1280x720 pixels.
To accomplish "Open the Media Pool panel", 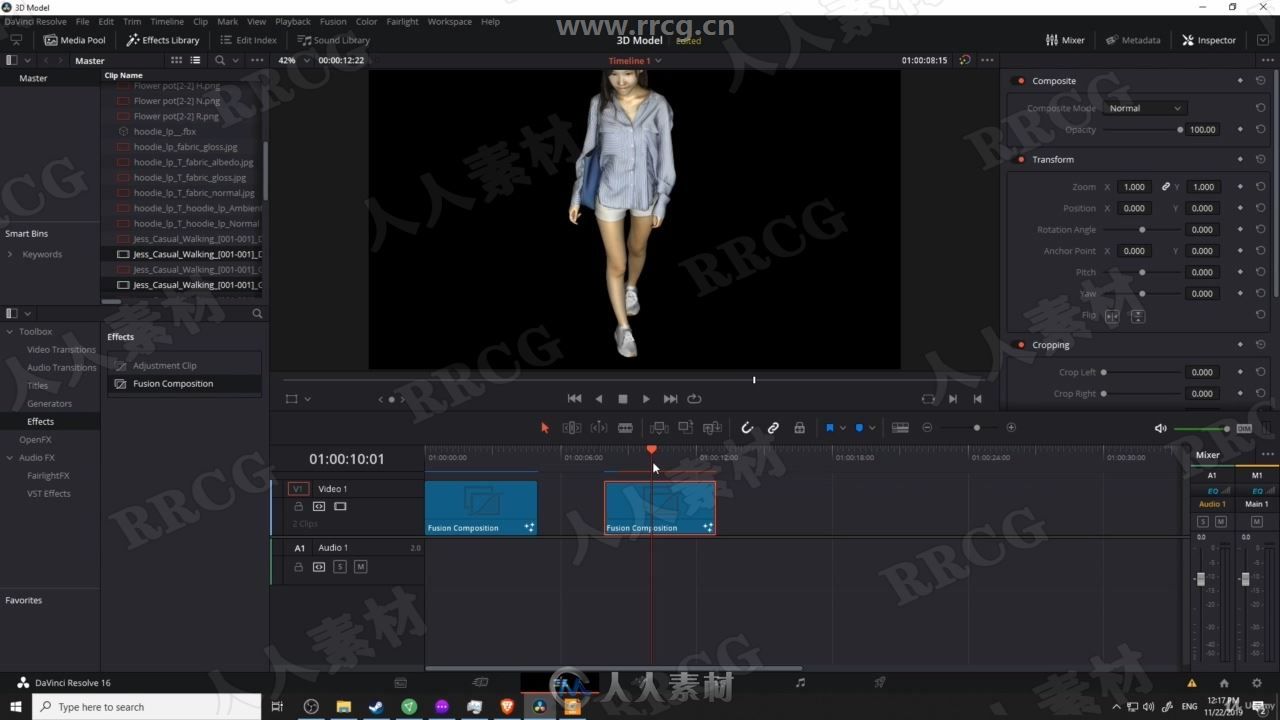I will click(75, 40).
